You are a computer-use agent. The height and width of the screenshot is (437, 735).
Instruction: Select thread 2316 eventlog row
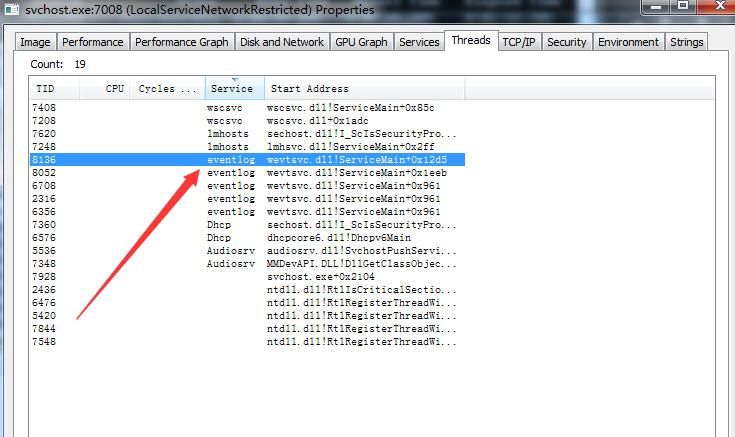(x=248, y=199)
